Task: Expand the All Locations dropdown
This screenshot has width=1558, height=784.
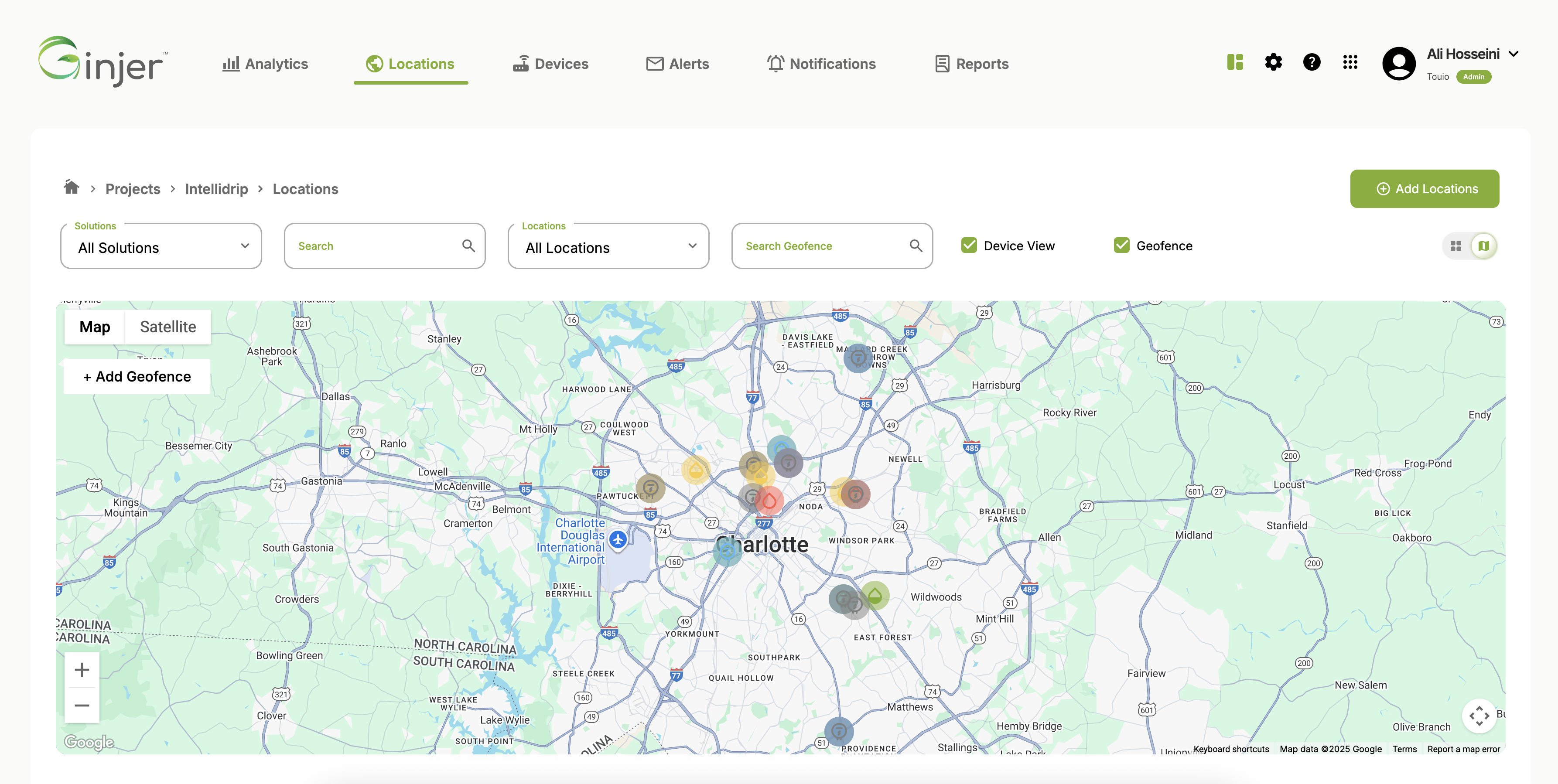Action: tap(608, 247)
